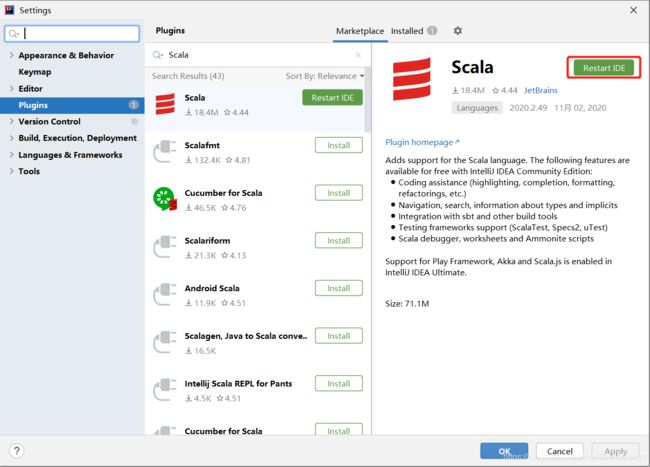Click the Scala 18.4M downloads count in list
650x467 pixels.
[x=201, y=112]
